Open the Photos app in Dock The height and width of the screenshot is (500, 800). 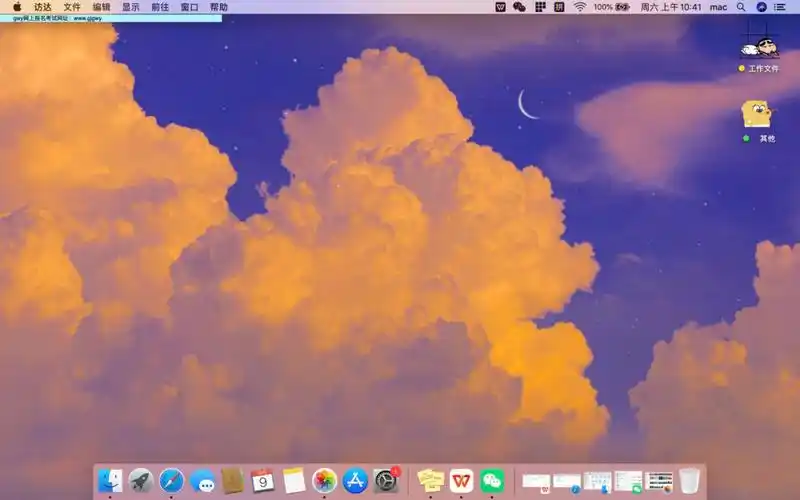(x=324, y=481)
